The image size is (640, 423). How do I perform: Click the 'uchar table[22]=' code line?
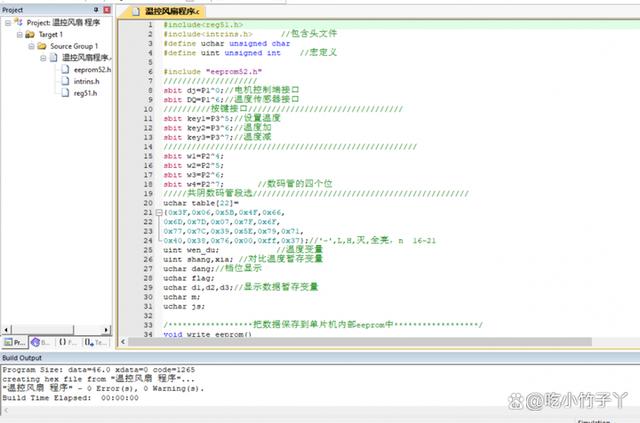(x=201, y=203)
